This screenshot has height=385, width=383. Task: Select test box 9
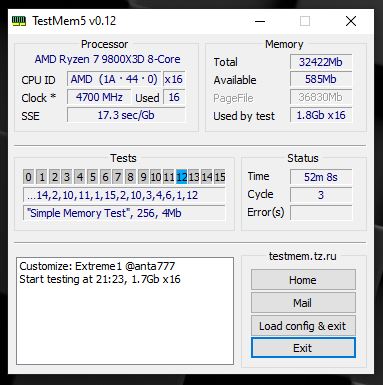(x=143, y=177)
